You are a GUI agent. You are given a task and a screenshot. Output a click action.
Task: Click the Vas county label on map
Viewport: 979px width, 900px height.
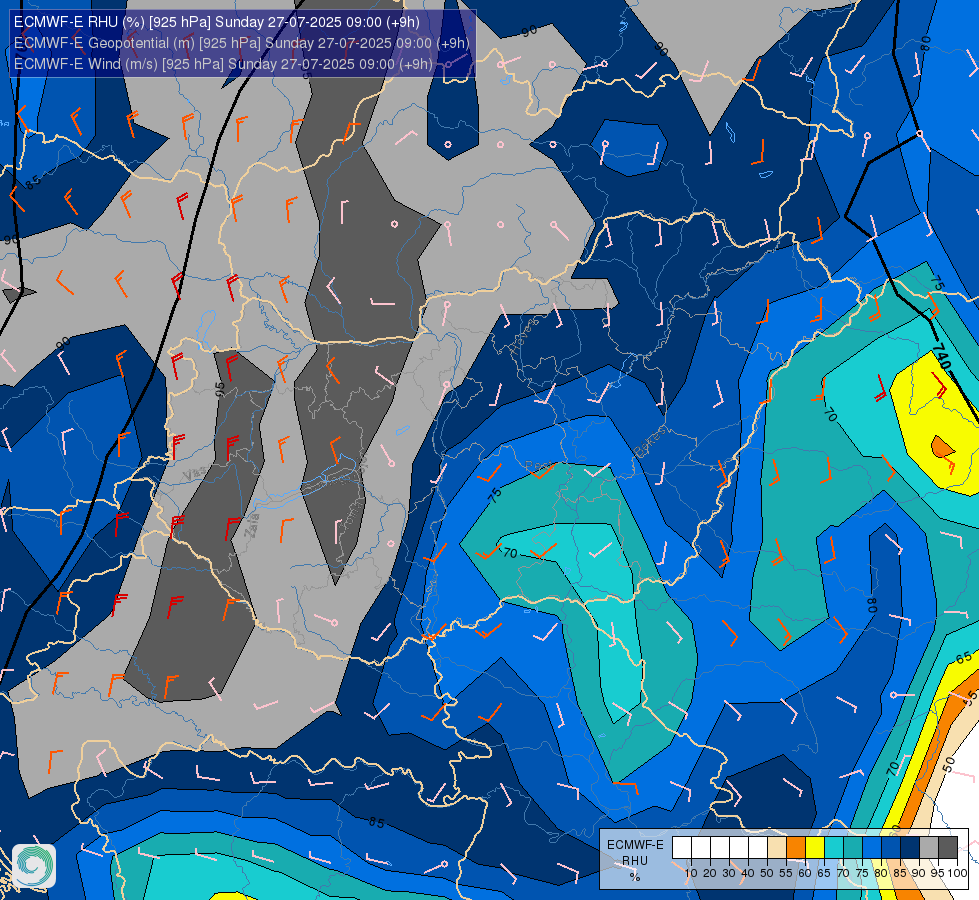tap(194, 475)
